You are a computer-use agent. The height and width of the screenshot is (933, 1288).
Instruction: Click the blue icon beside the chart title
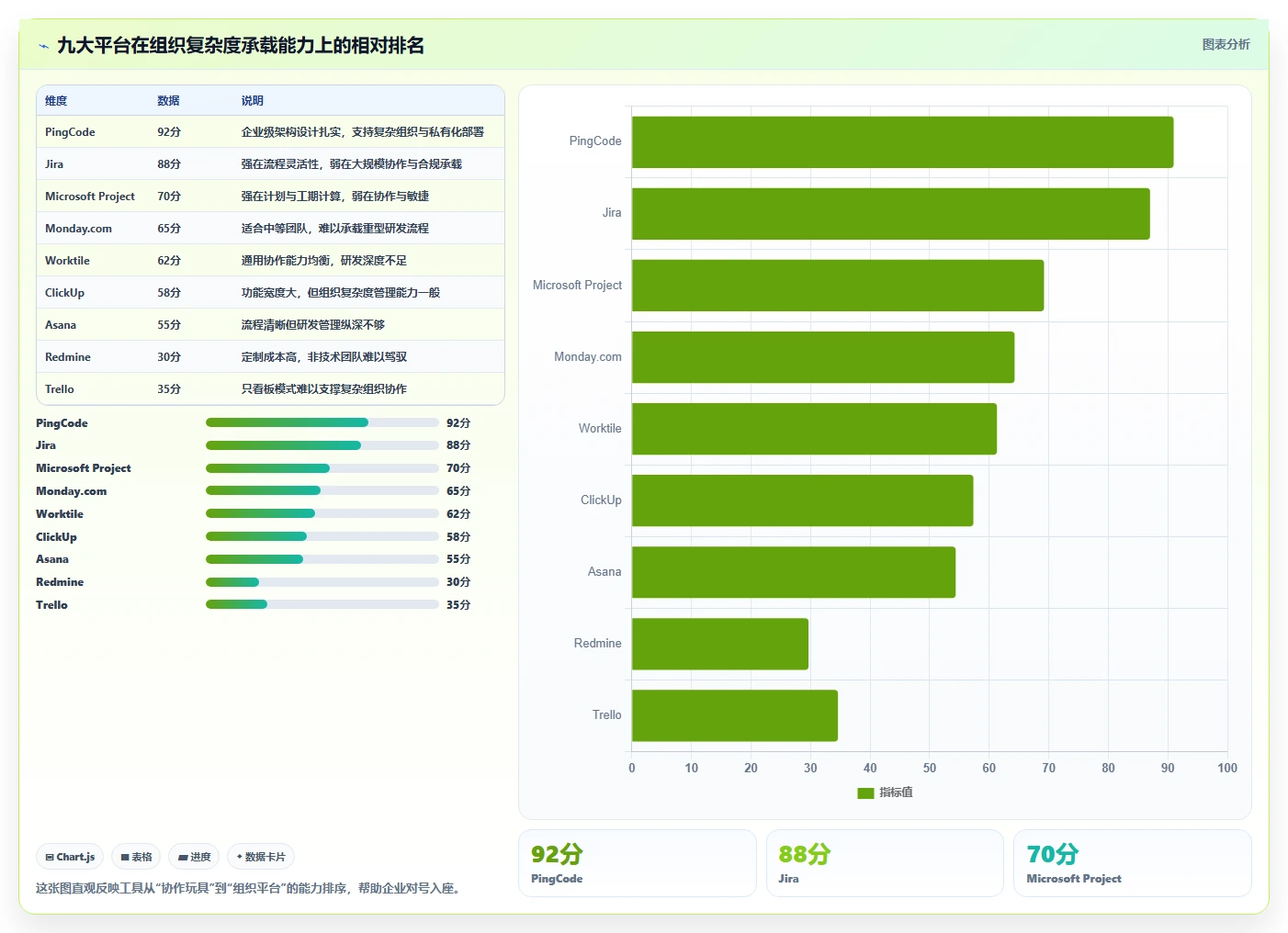(43, 46)
